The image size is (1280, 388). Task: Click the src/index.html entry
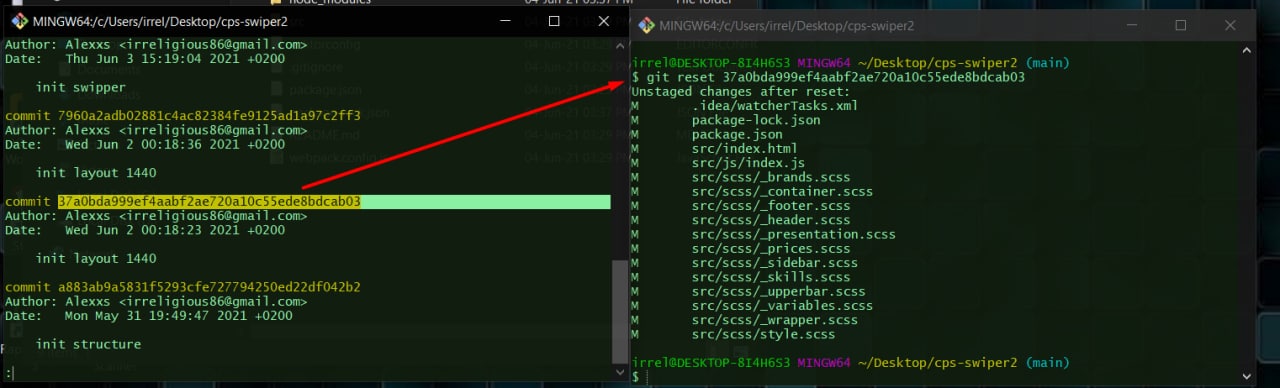(745, 148)
